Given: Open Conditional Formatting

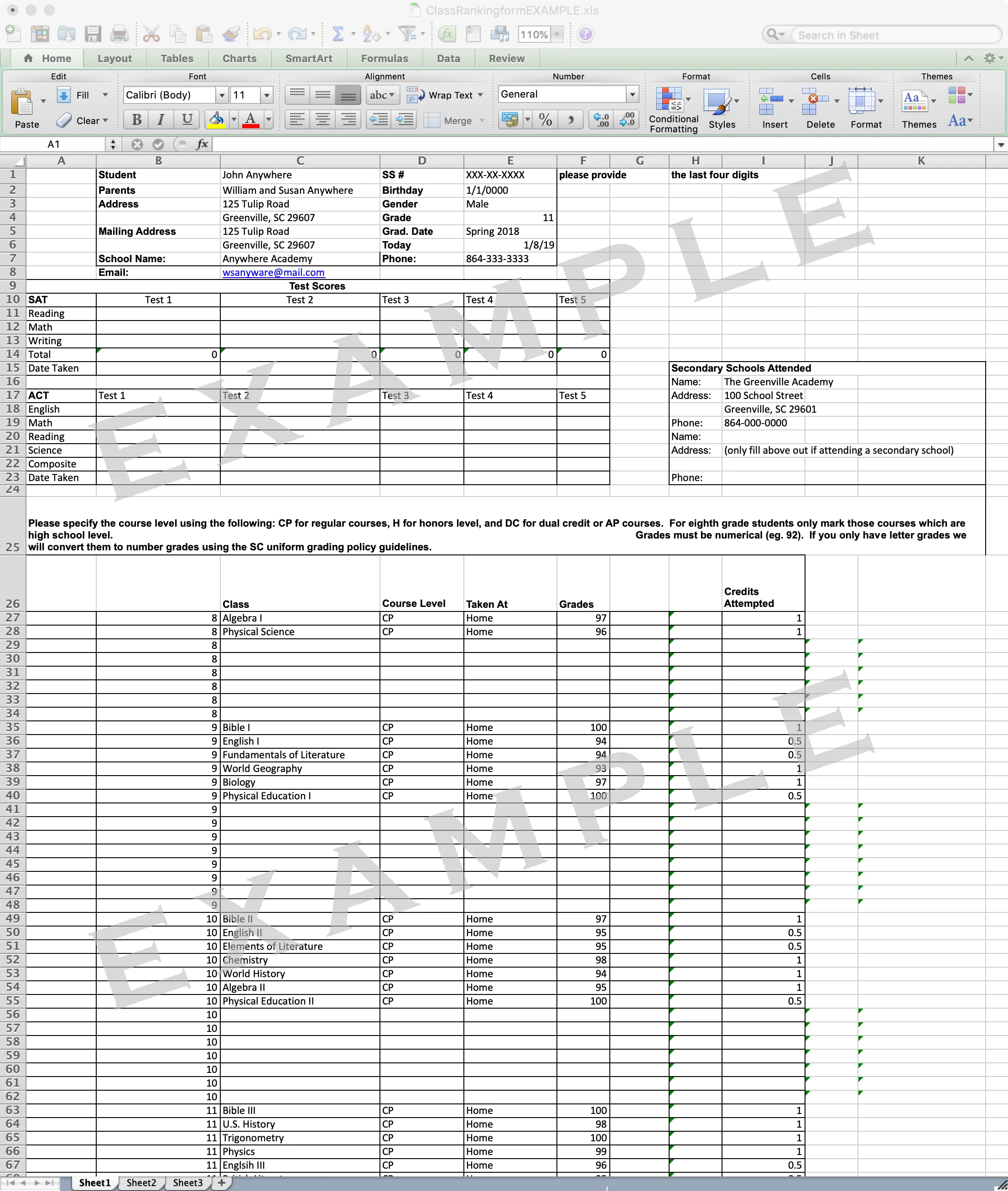Looking at the screenshot, I should click(x=674, y=110).
